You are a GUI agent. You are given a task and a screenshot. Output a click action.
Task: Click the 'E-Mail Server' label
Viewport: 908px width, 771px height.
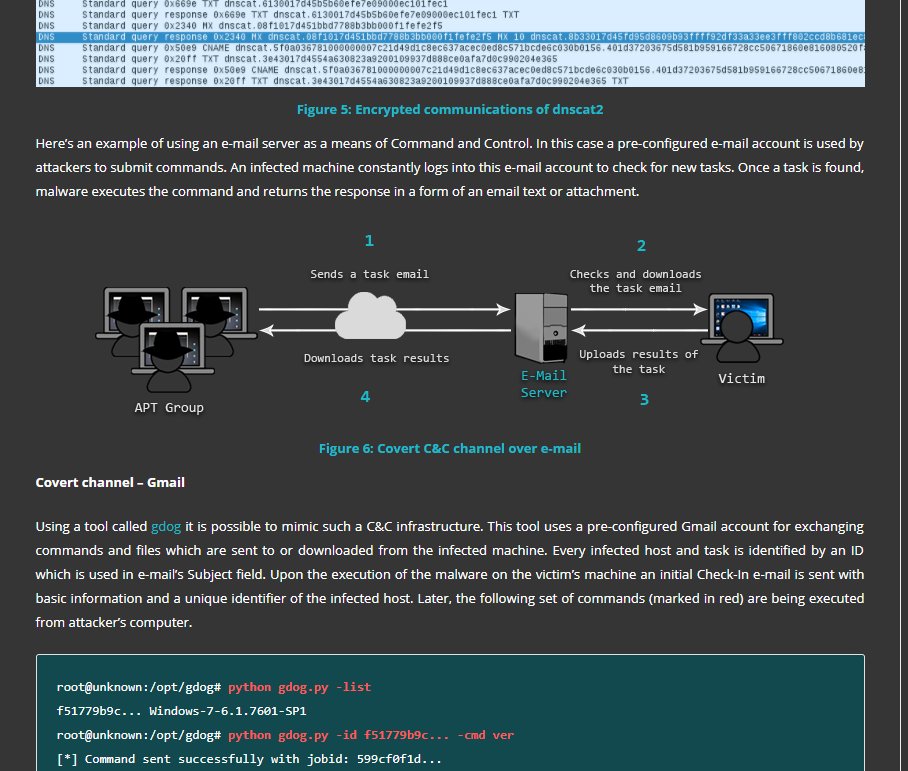tap(543, 384)
